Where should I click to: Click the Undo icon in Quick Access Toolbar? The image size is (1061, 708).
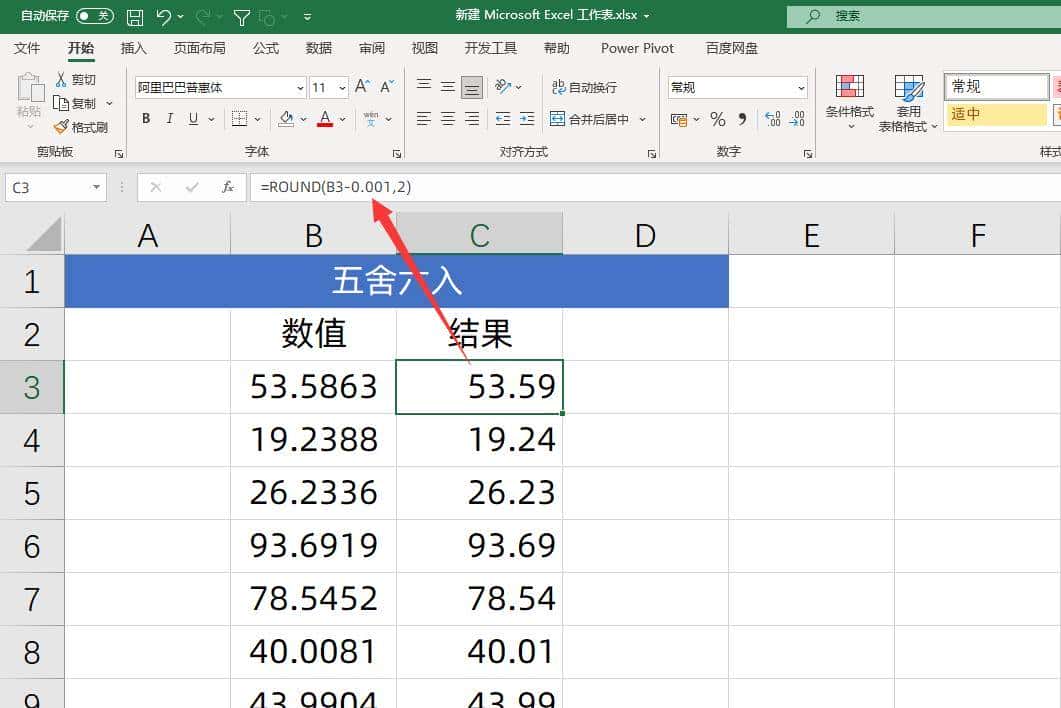click(163, 15)
